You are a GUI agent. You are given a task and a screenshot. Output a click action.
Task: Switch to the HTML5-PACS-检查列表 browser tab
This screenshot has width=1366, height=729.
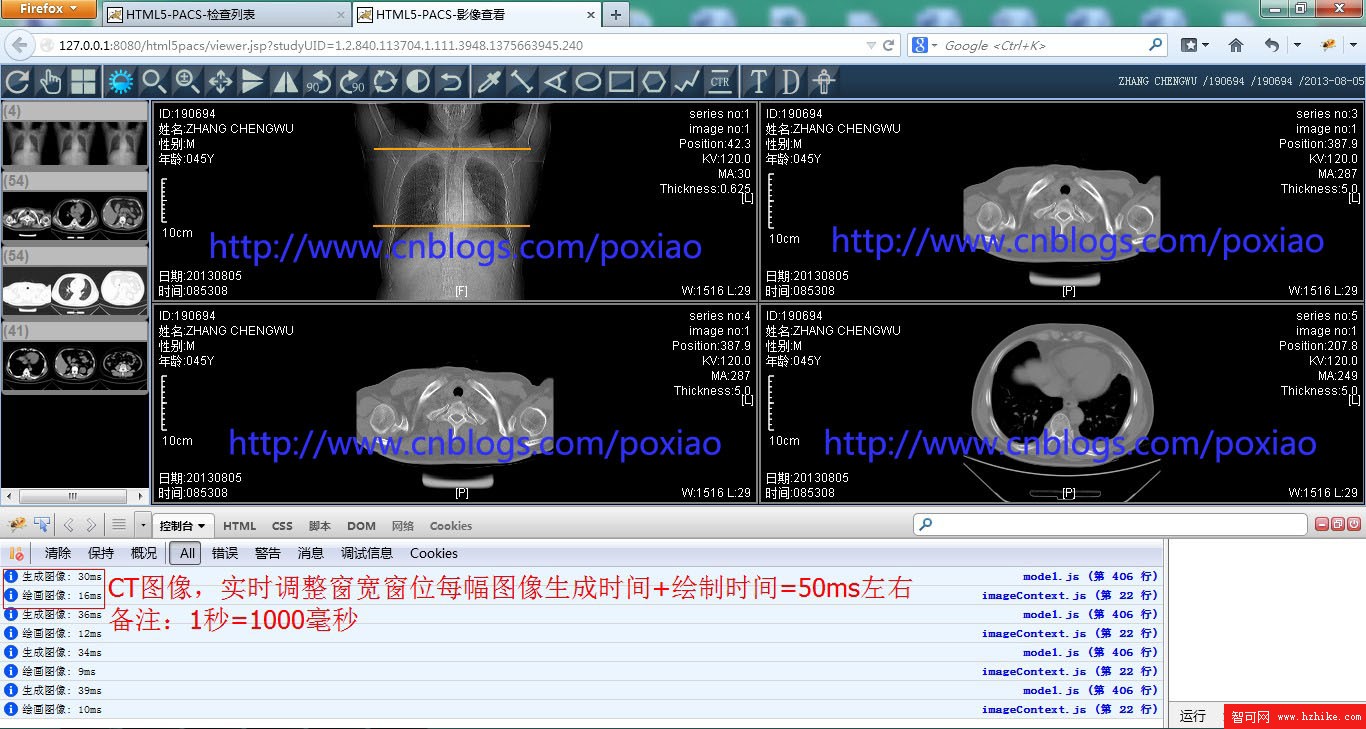pyautogui.click(x=225, y=15)
